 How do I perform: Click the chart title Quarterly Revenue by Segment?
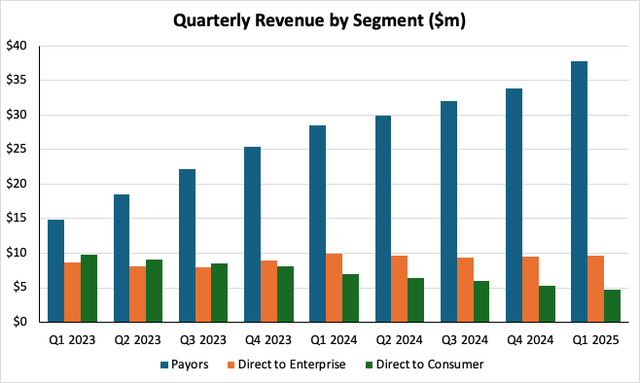tap(319, 20)
